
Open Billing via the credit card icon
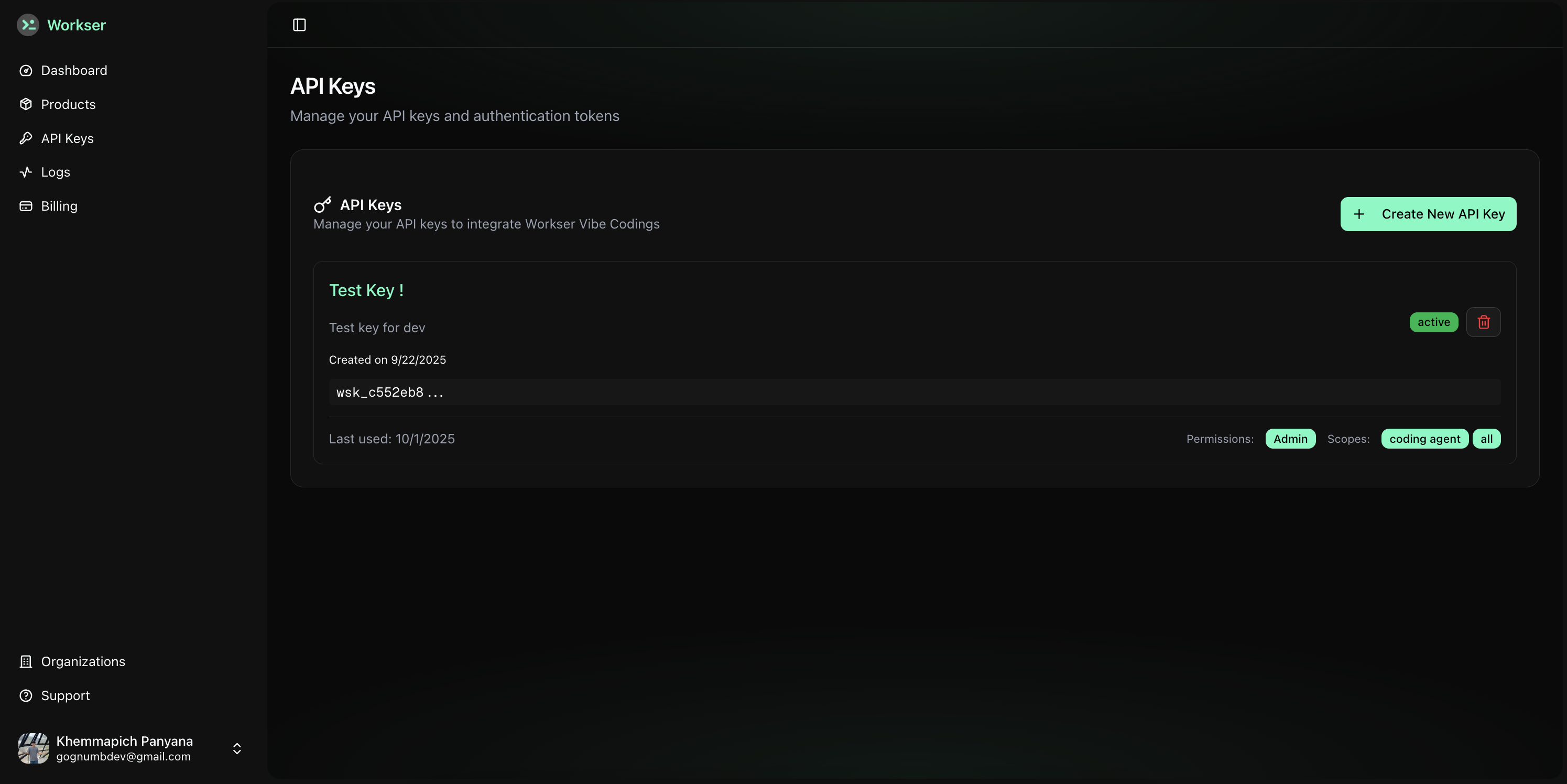tap(26, 205)
